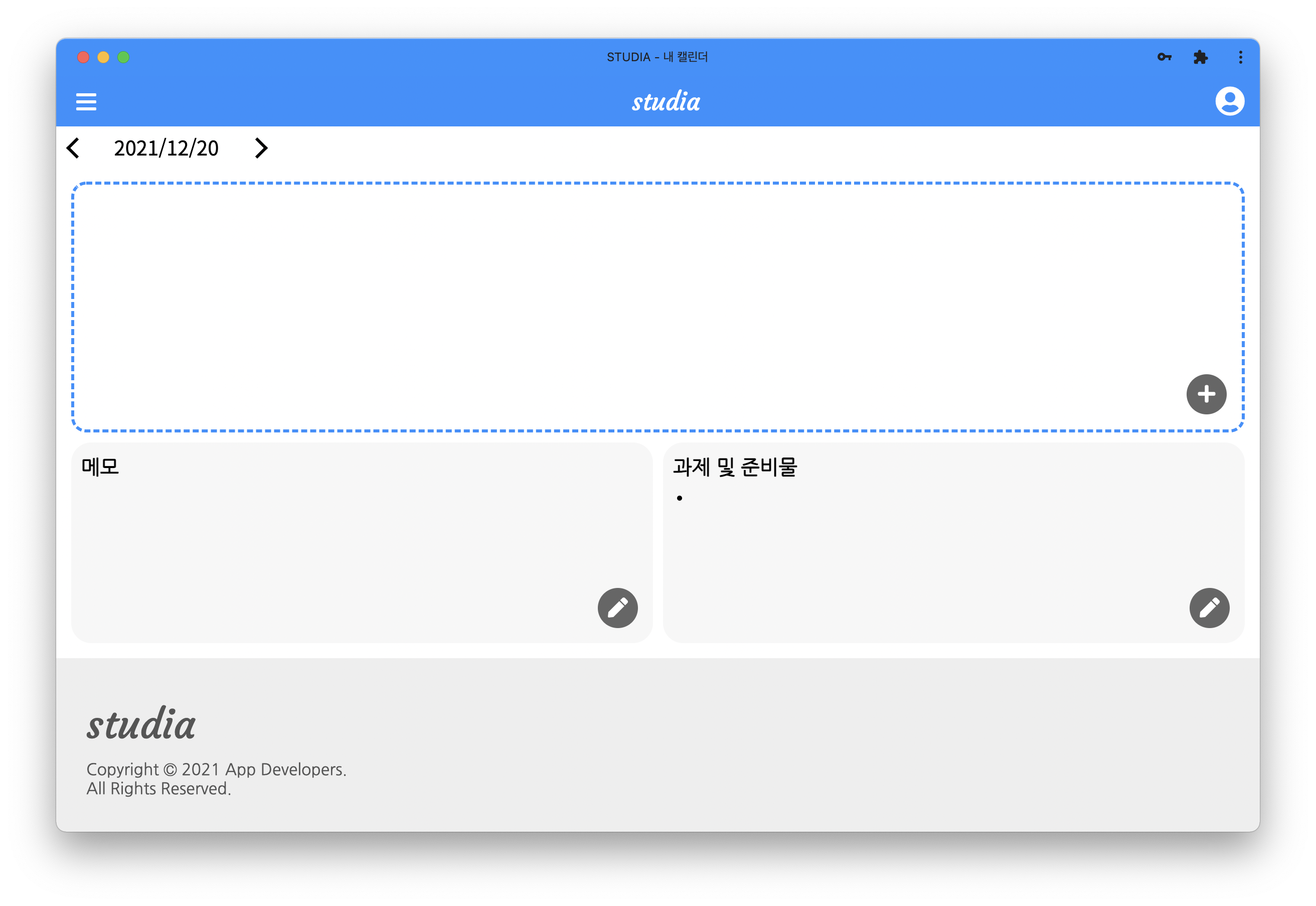The height and width of the screenshot is (906, 1316).
Task: Open the user profile icon
Action: tap(1229, 102)
